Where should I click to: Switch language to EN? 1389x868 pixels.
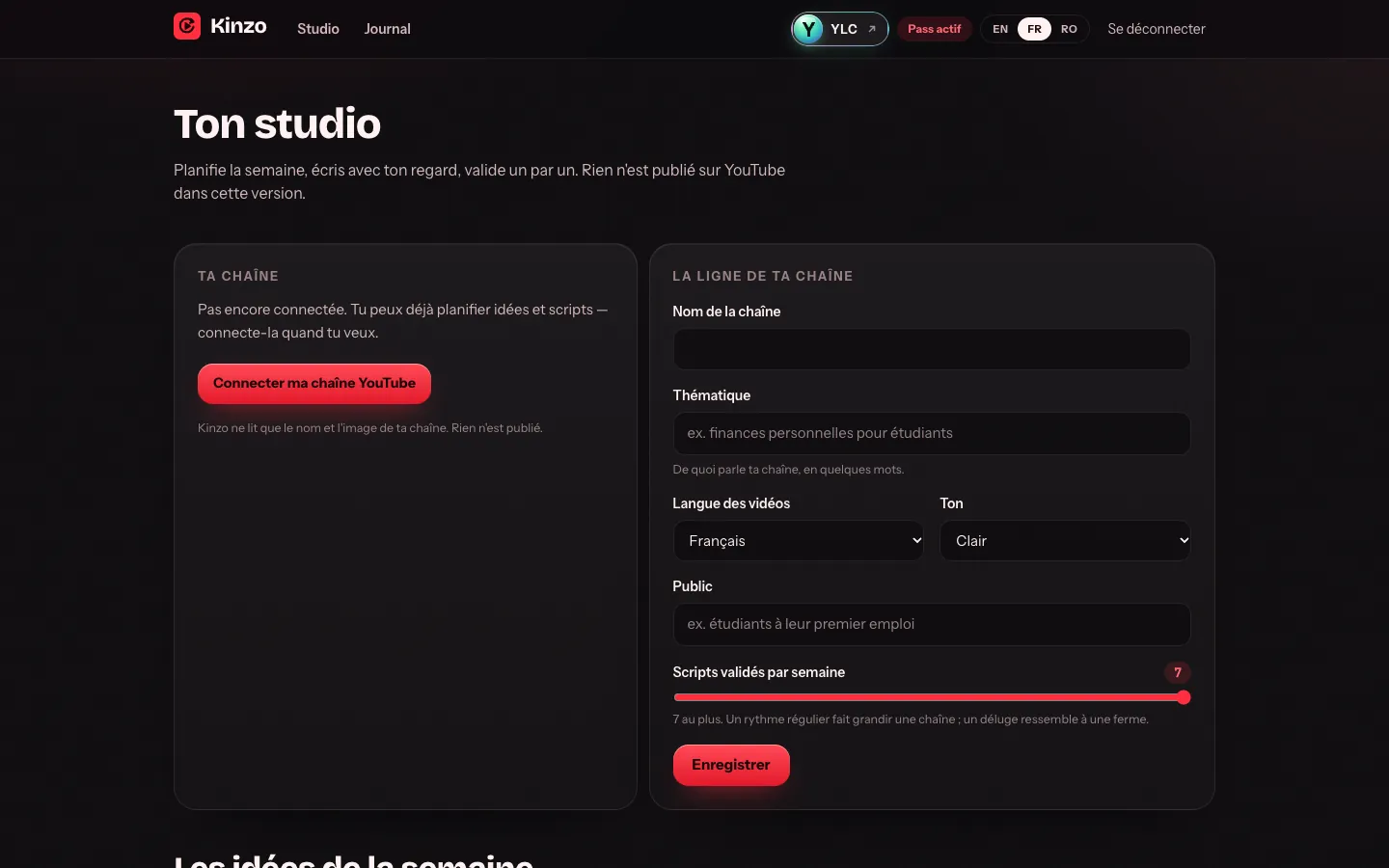(x=1000, y=29)
